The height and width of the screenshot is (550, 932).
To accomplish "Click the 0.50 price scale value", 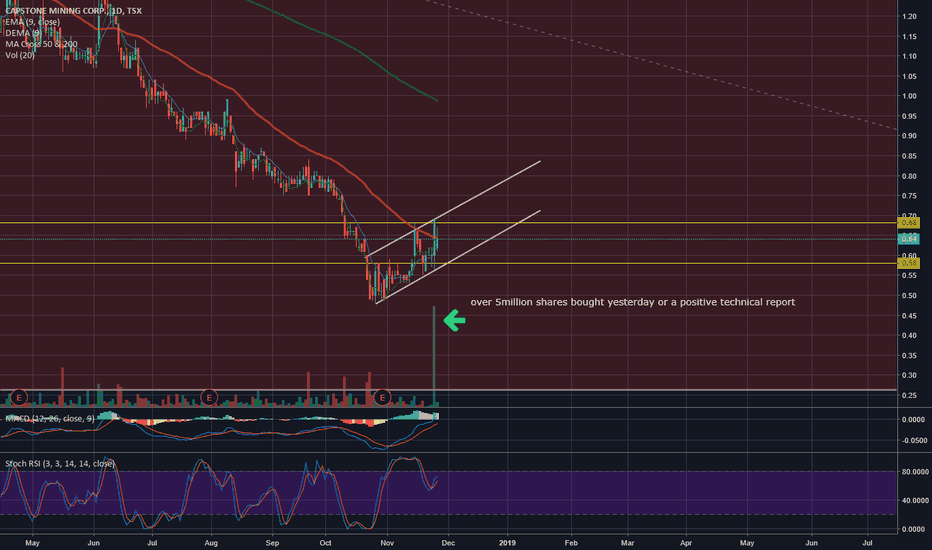I will [909, 296].
